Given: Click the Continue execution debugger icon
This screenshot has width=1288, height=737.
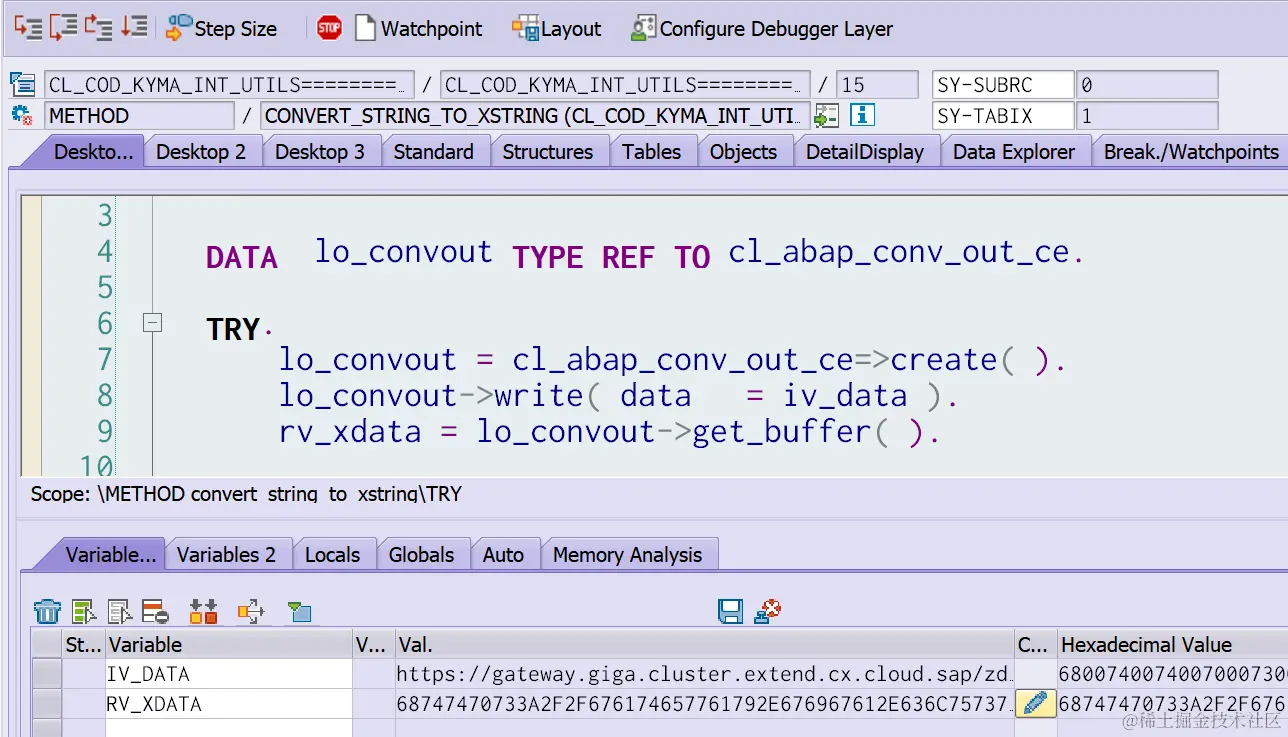Looking at the screenshot, I should (x=133, y=27).
